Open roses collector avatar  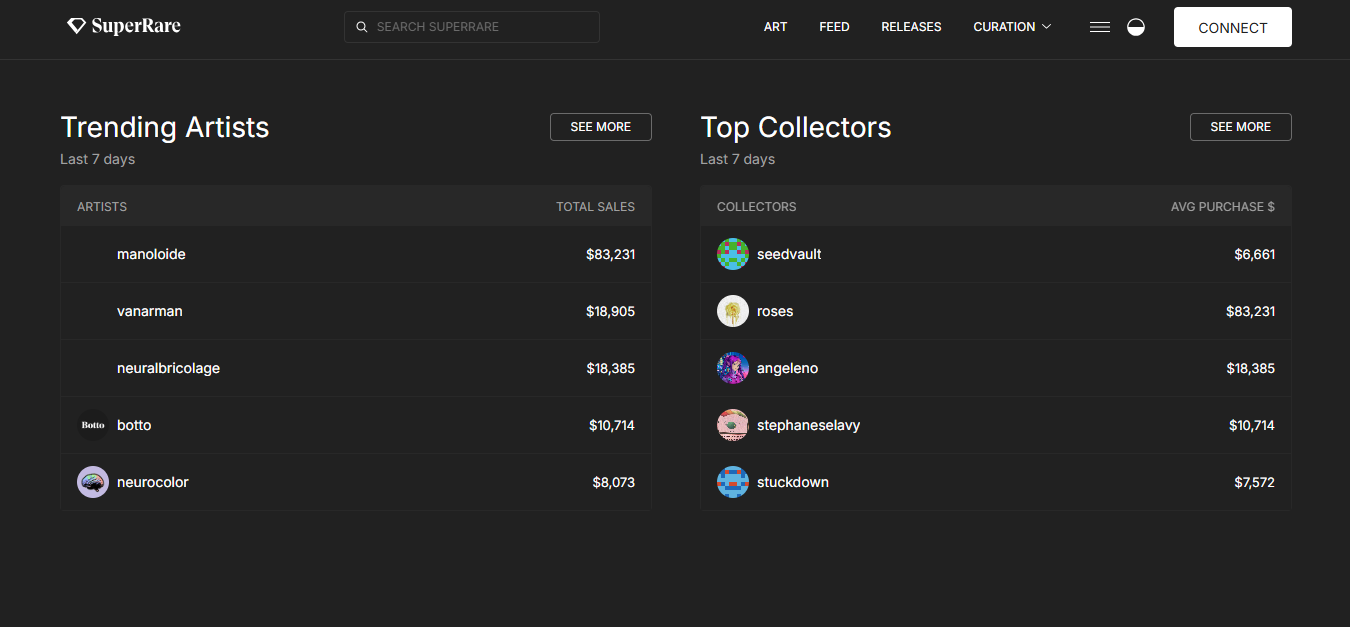[733, 311]
